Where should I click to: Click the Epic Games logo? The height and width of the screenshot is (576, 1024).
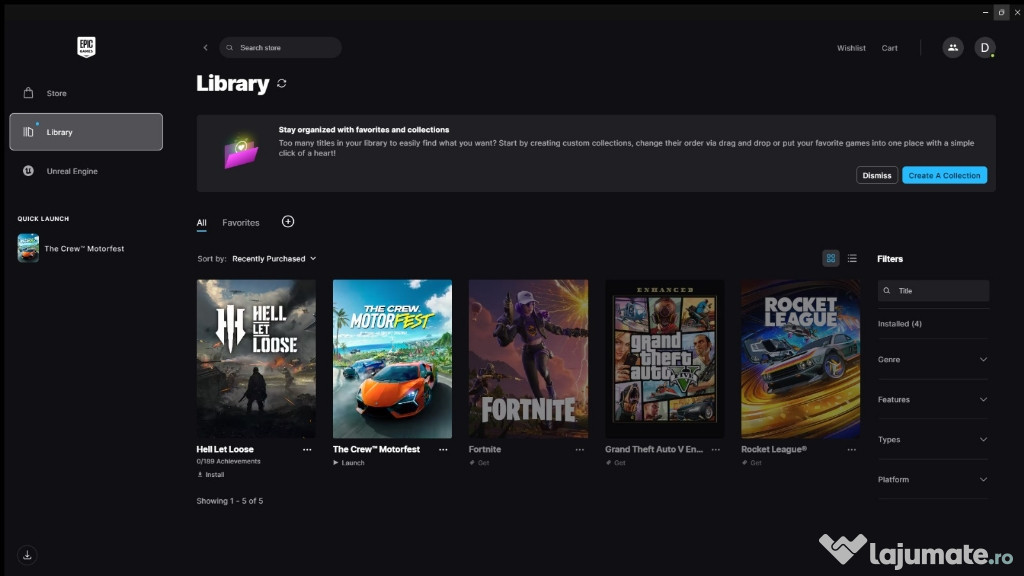click(86, 47)
